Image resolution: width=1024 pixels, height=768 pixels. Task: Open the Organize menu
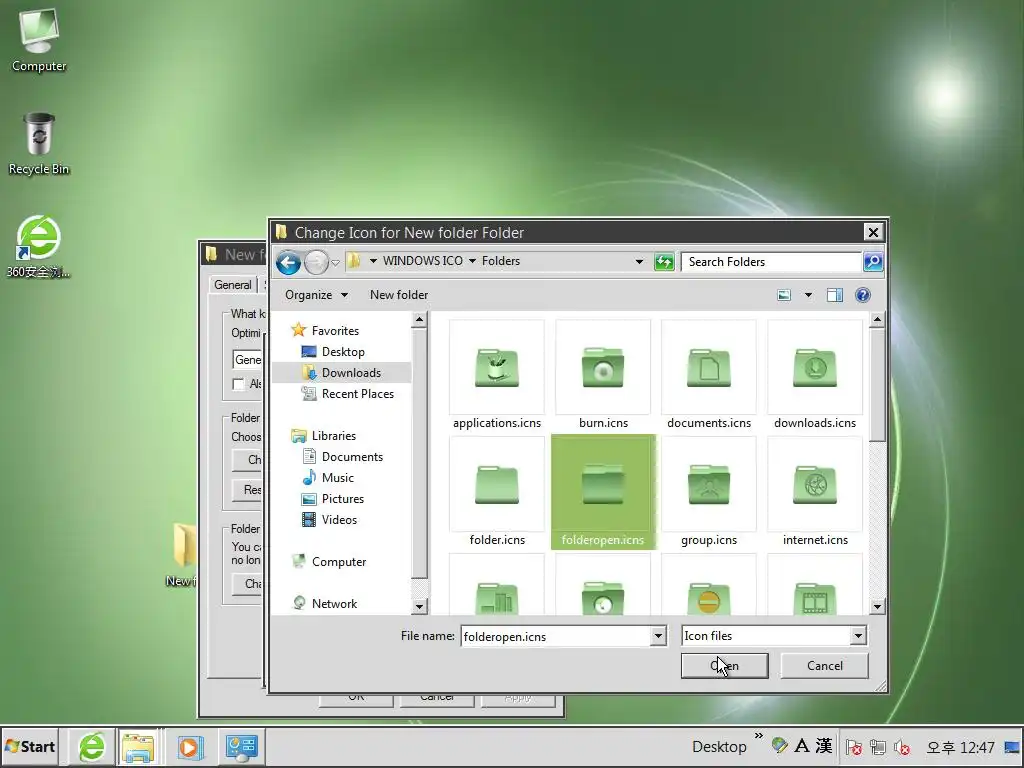(316, 295)
